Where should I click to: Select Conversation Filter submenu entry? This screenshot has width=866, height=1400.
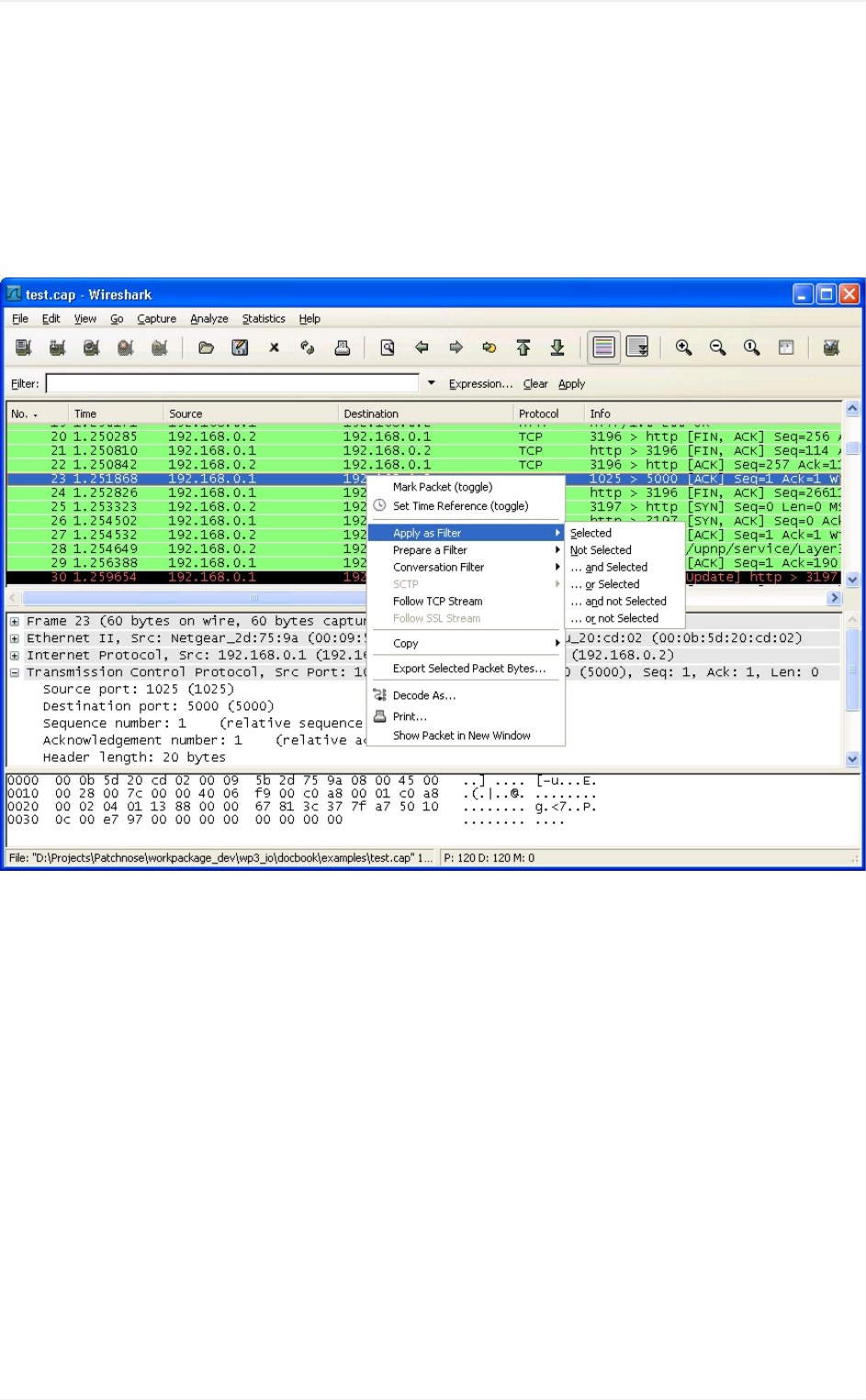[466, 567]
